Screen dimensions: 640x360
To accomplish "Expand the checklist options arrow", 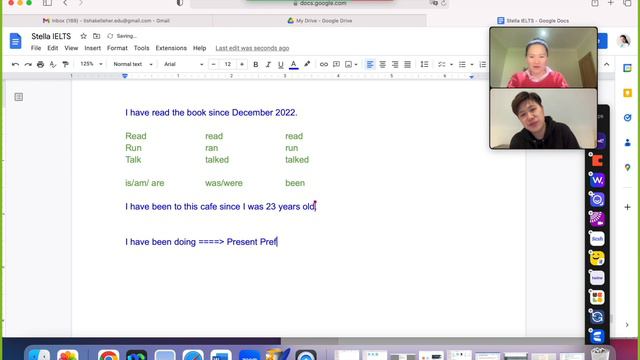I will 451,64.
